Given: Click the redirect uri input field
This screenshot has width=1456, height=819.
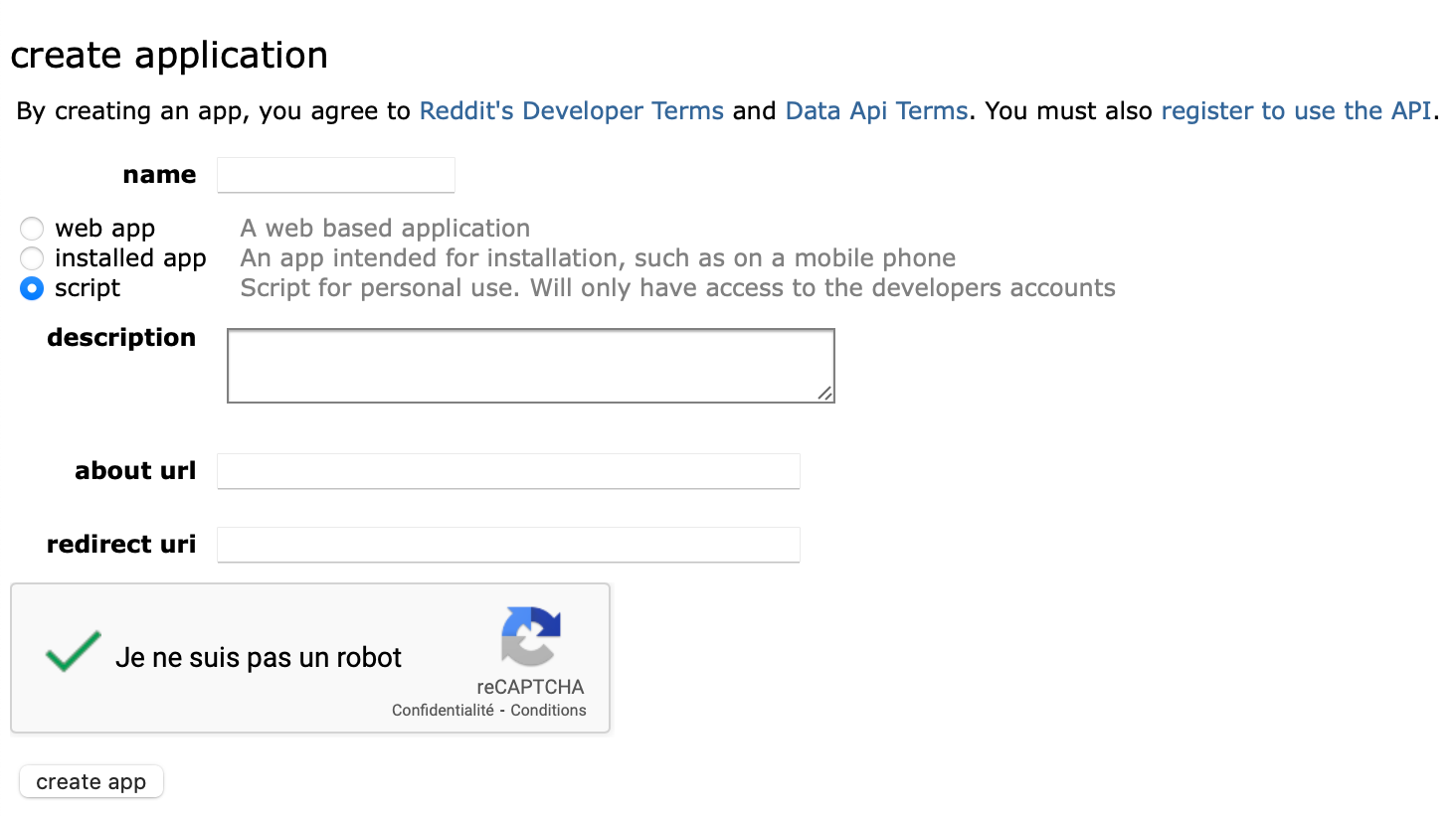Looking at the screenshot, I should 508,545.
